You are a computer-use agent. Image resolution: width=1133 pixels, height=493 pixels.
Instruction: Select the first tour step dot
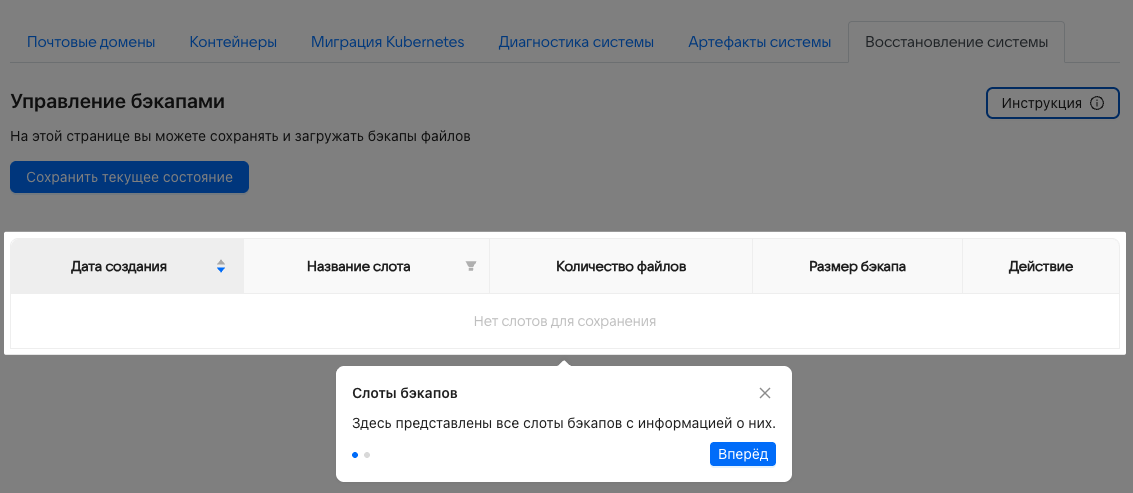[x=355, y=455]
